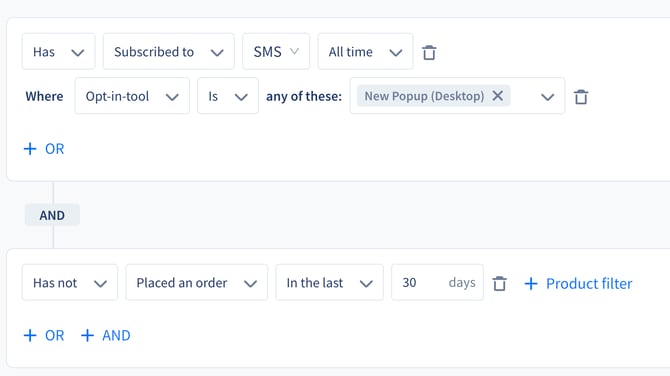Open the Placed an order dropdown
The width and height of the screenshot is (670, 376).
click(x=197, y=282)
